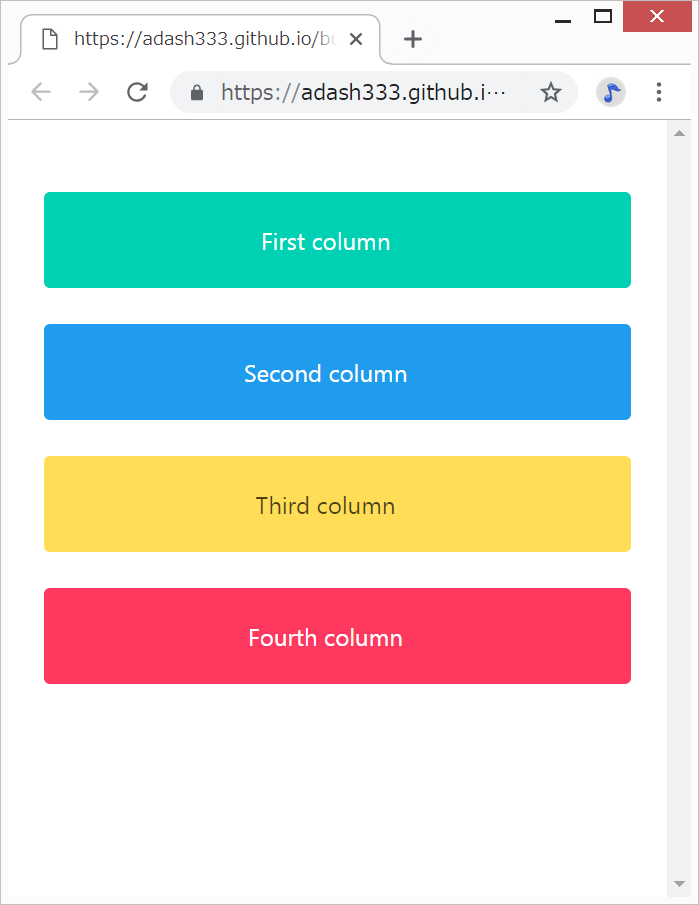Reload the current page

coord(137,93)
